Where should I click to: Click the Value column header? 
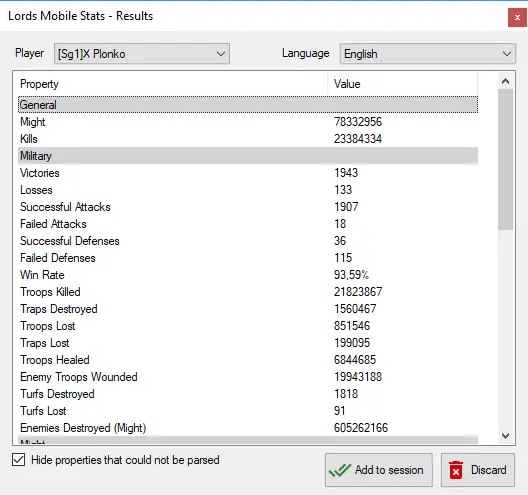click(x=403, y=84)
